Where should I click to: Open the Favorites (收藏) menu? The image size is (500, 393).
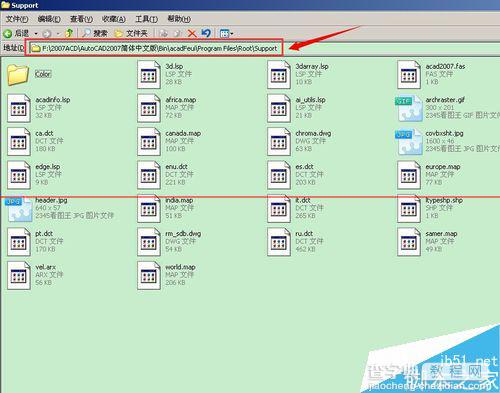coord(114,19)
